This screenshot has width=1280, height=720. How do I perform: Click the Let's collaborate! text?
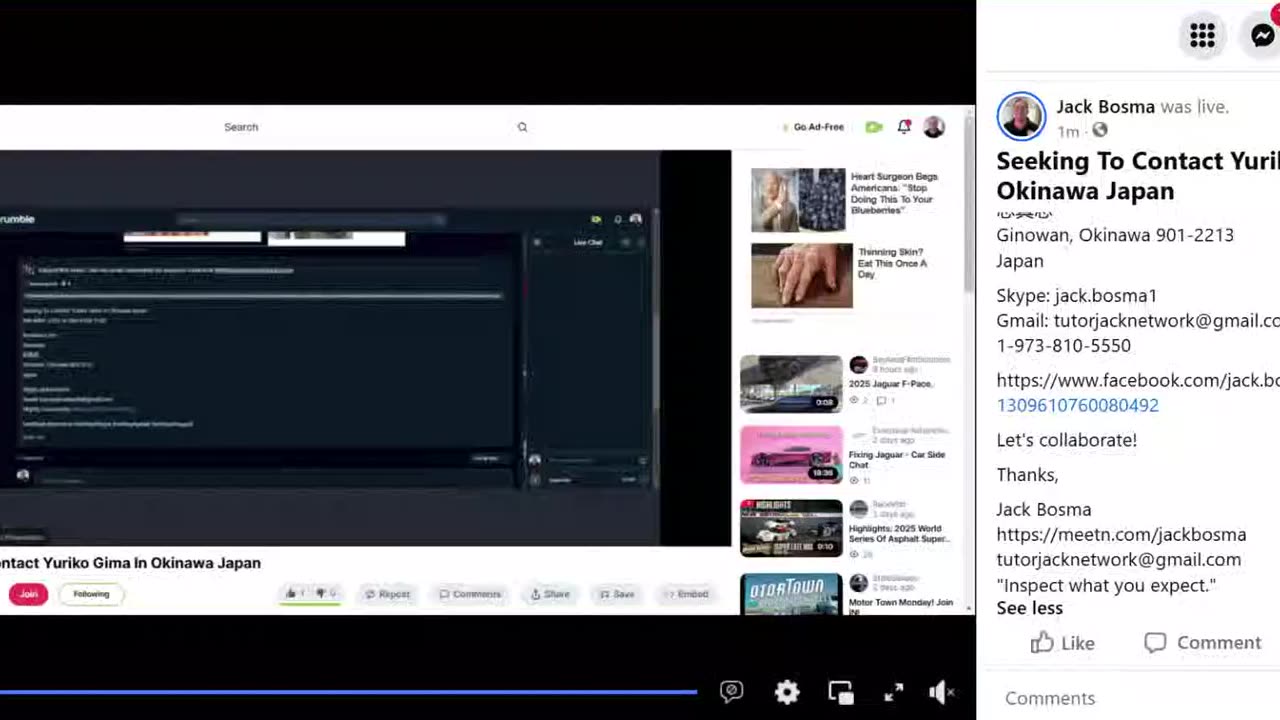[x=1066, y=440]
